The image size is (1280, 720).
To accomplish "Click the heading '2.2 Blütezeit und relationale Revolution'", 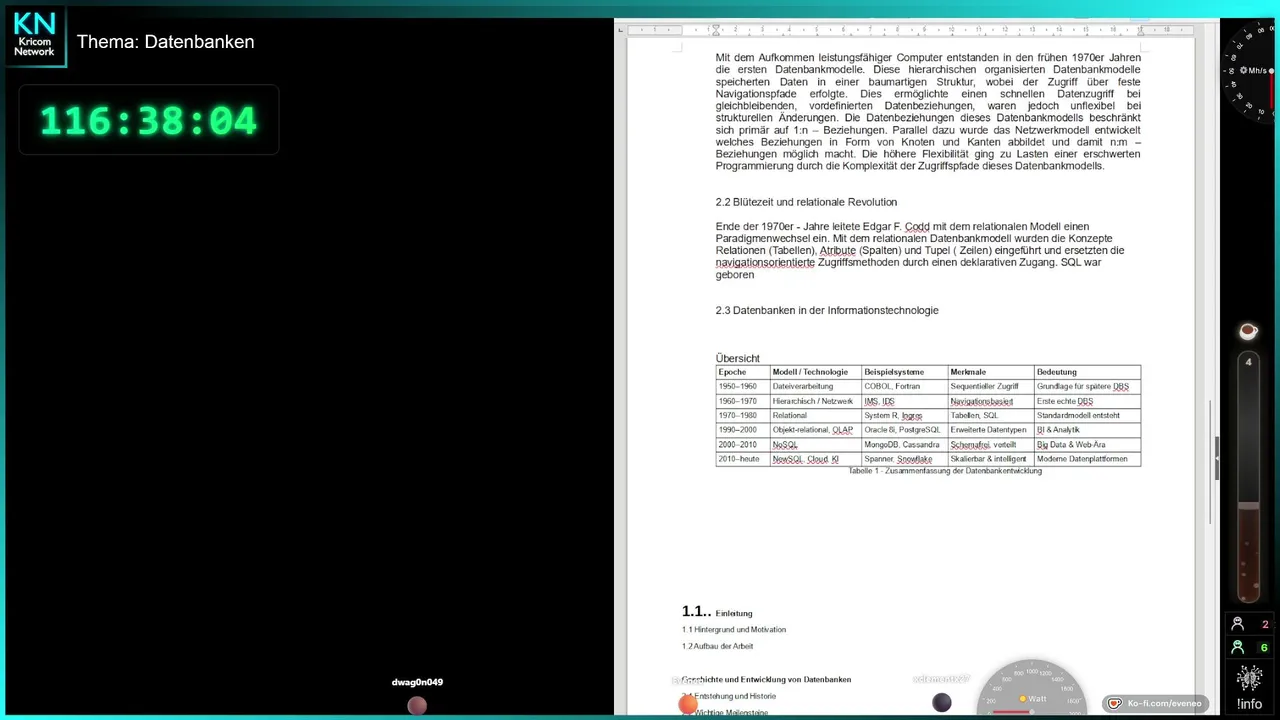I will tap(806, 202).
